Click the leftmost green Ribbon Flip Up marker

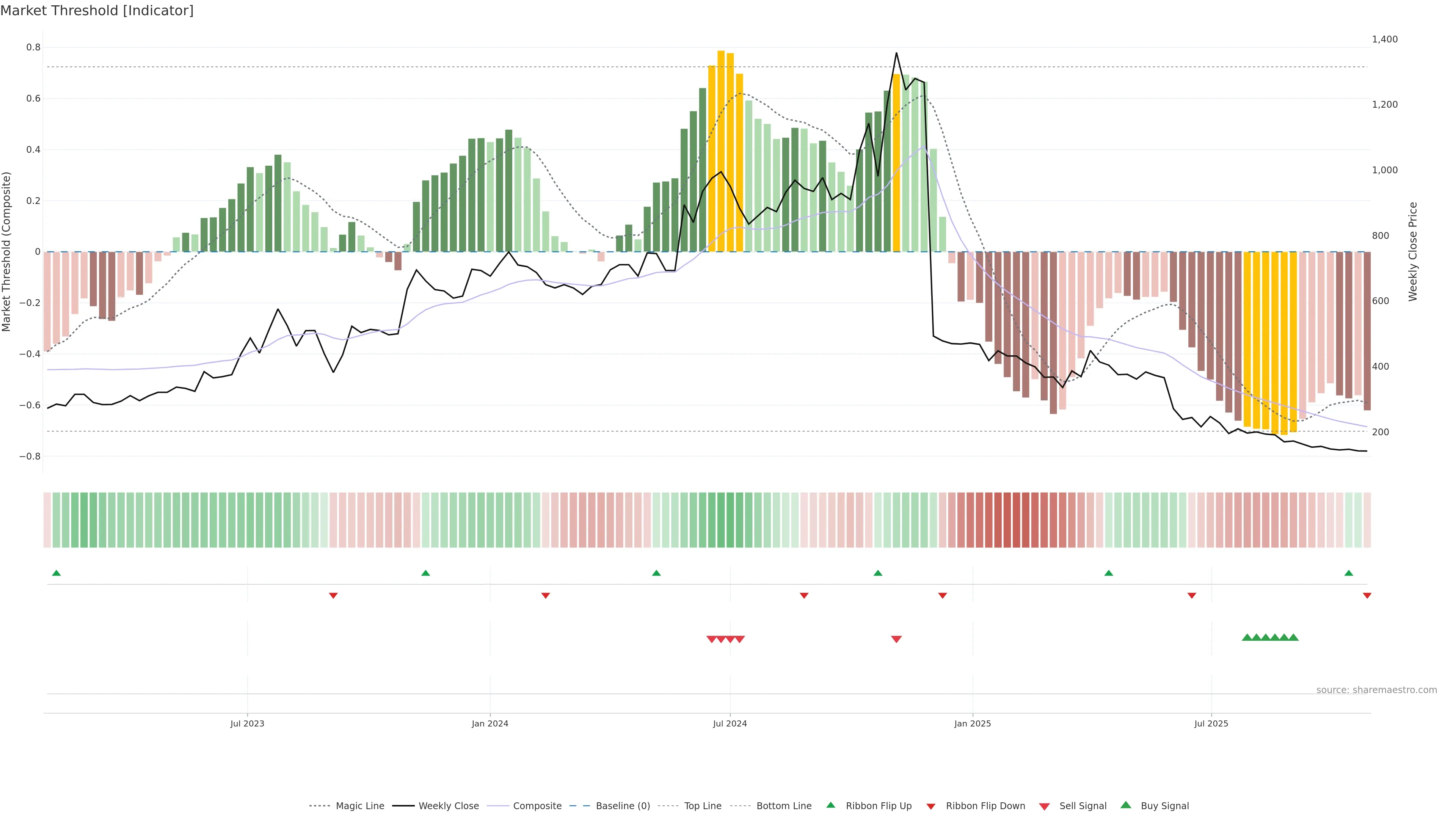tap(56, 573)
